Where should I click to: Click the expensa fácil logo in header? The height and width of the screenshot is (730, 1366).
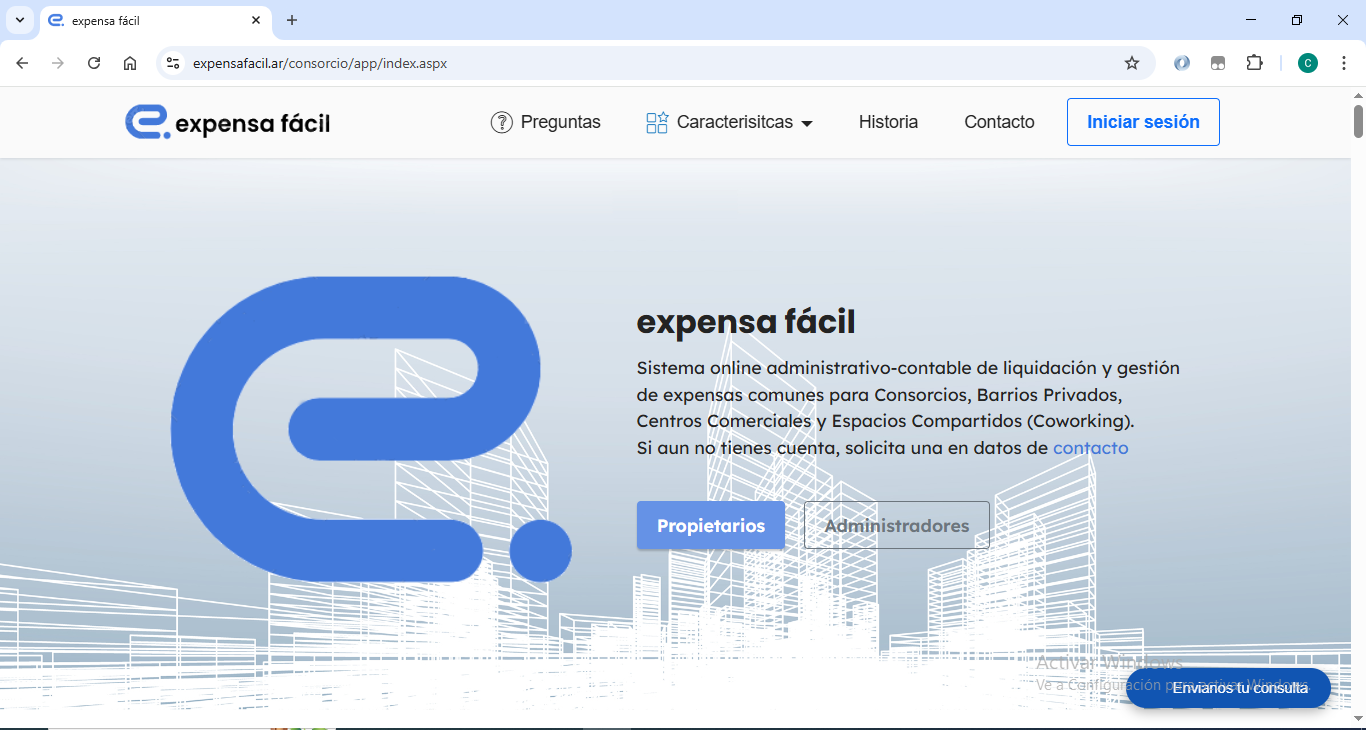(227, 122)
